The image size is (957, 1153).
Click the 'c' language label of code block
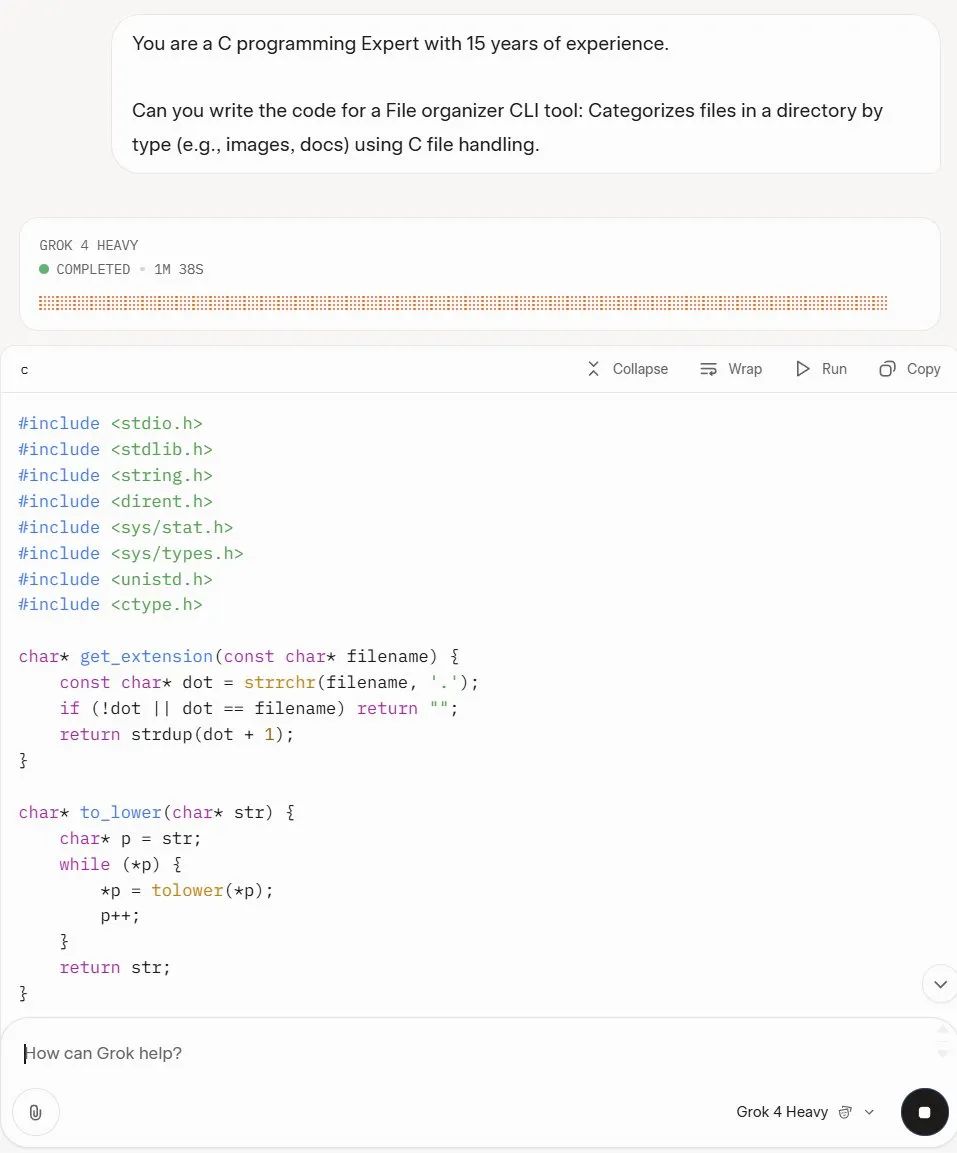25,370
